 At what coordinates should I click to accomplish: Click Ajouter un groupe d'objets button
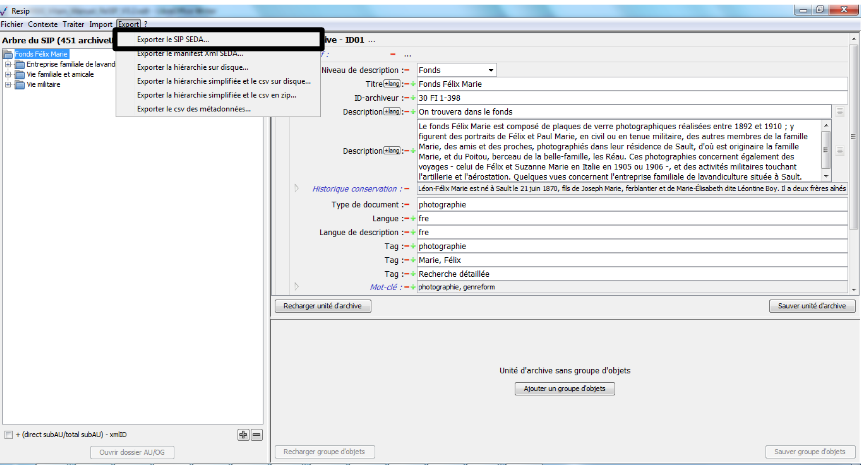click(x=566, y=388)
